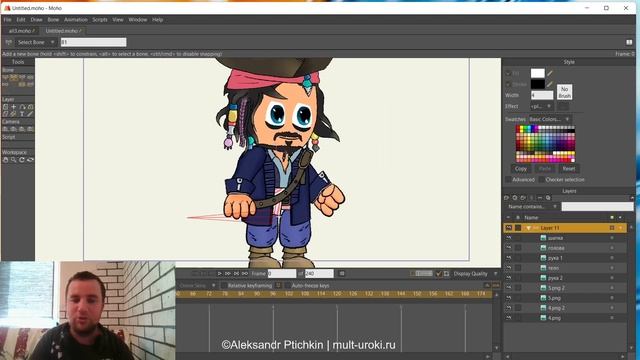
Task: Select the Eyedropper layer tool
Action: point(30,114)
